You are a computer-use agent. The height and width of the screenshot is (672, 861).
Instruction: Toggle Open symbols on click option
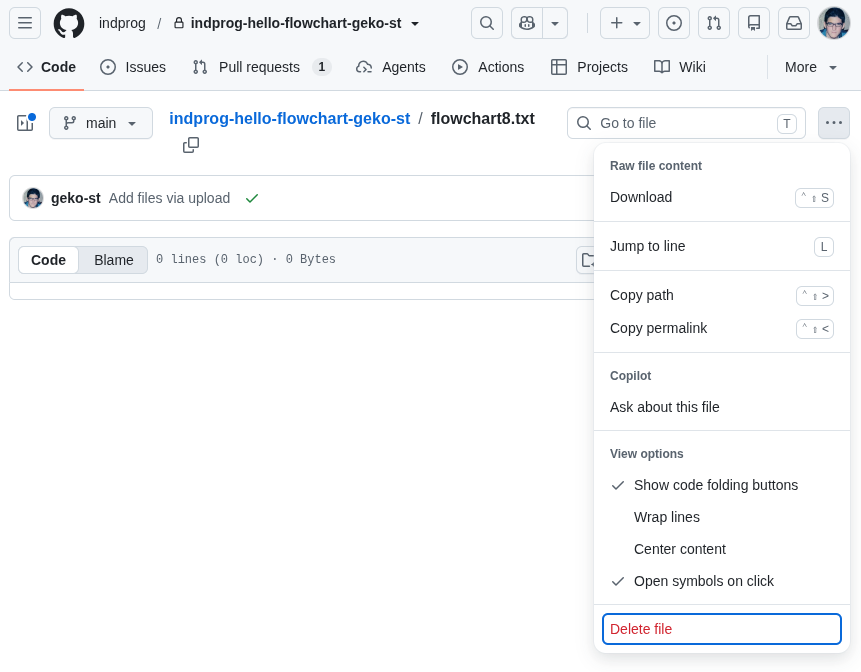722,581
